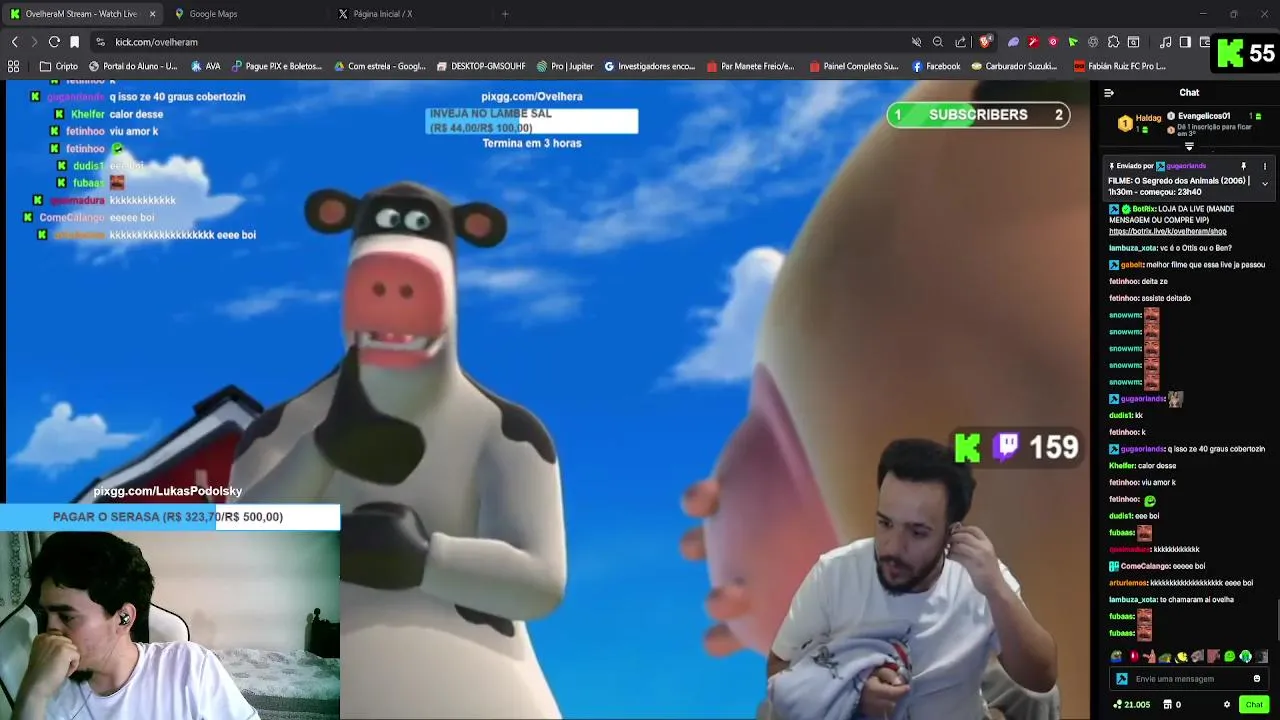Screen dimensions: 1280x720
Task: Insert the green smiley face emote
Action: (1229, 657)
